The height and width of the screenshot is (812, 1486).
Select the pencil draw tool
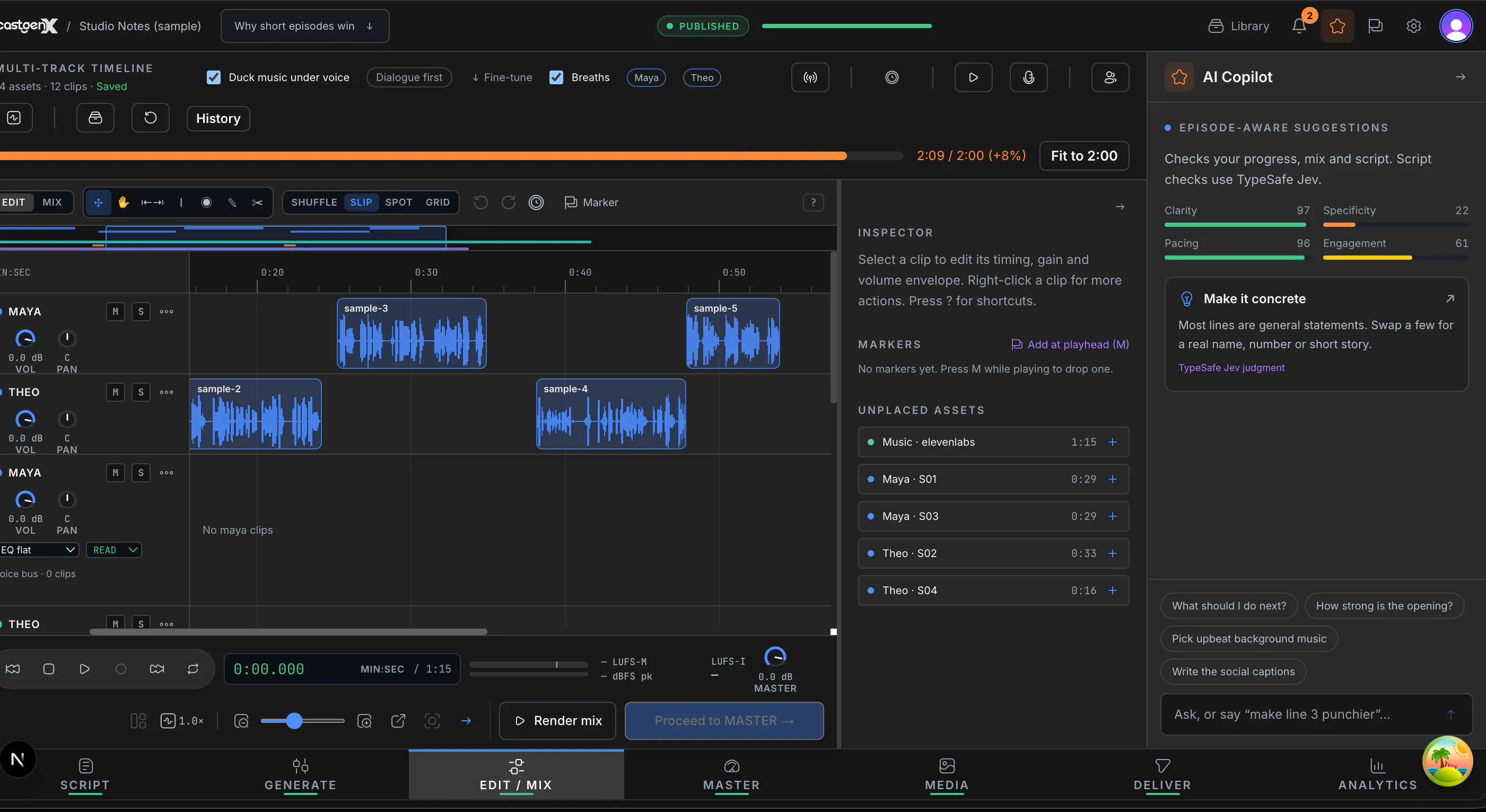click(x=232, y=202)
